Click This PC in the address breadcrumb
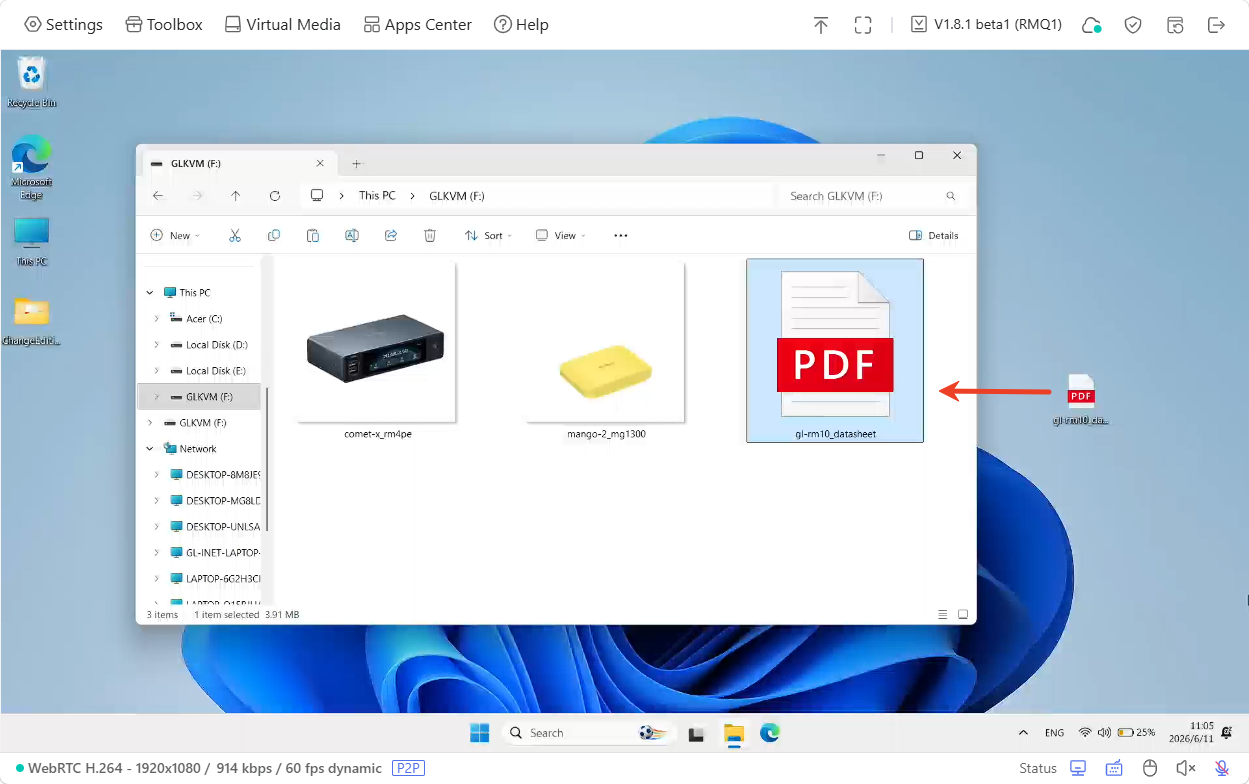Viewport: 1249px width, 784px height. pos(377,196)
